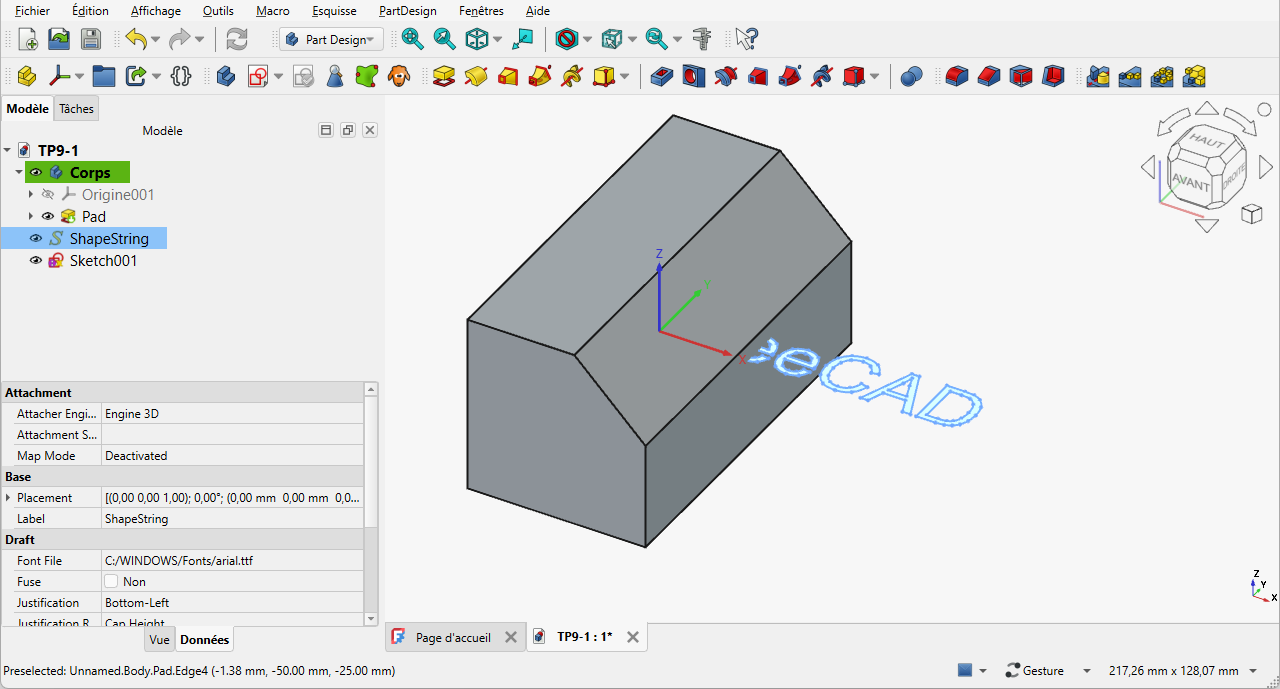Click the Refresh recompute icon
Screen dimensions: 1280x689
(x=237, y=39)
